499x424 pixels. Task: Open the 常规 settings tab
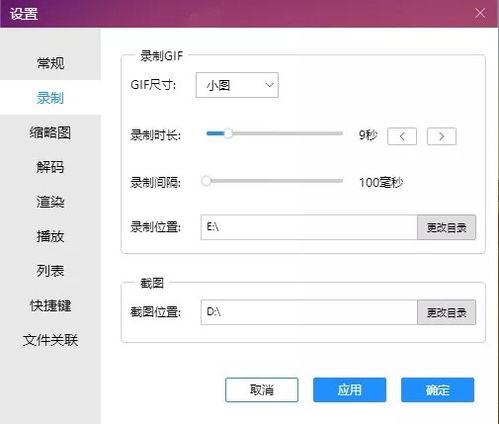coord(50,63)
